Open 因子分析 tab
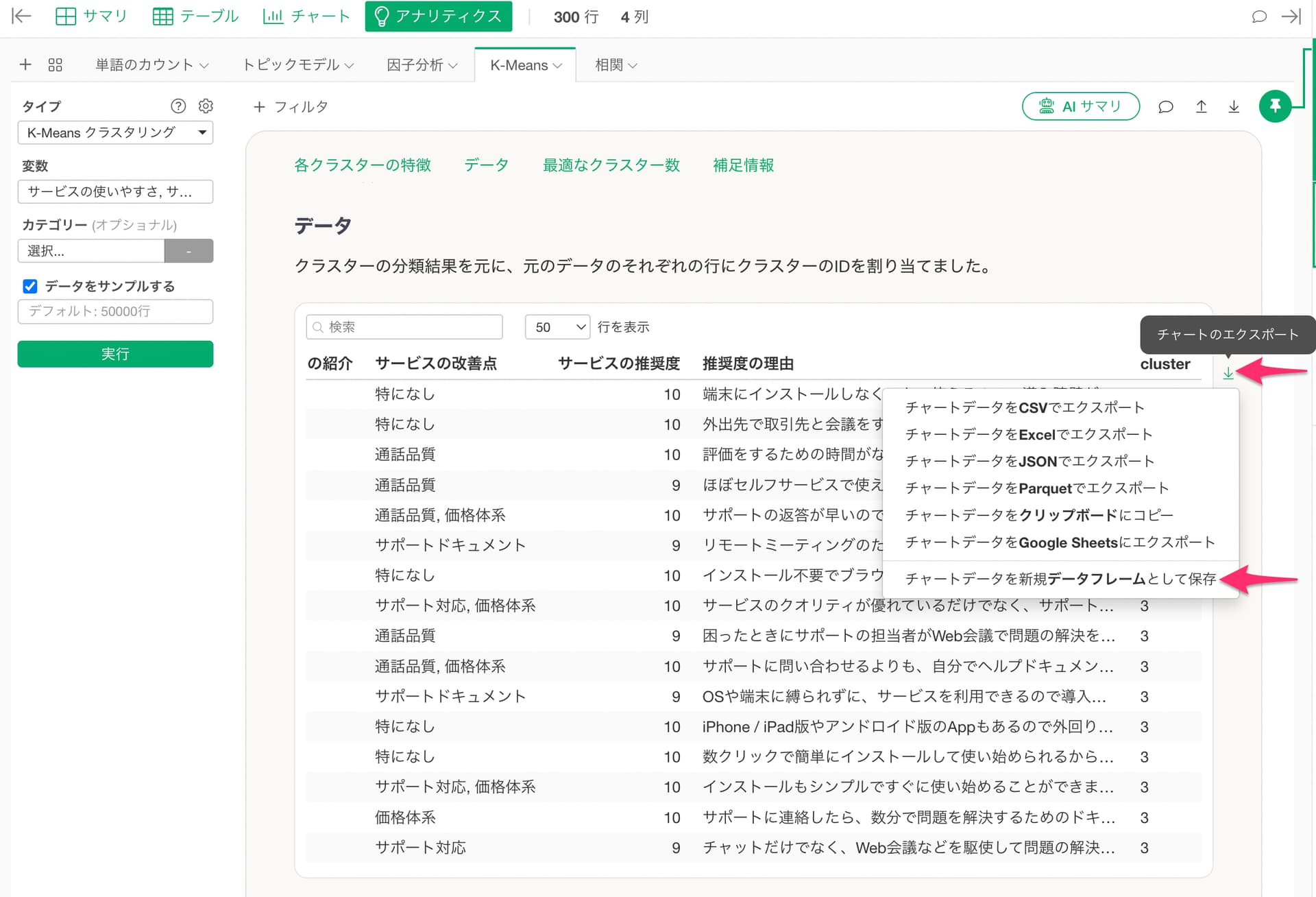1316x897 pixels. click(x=422, y=65)
